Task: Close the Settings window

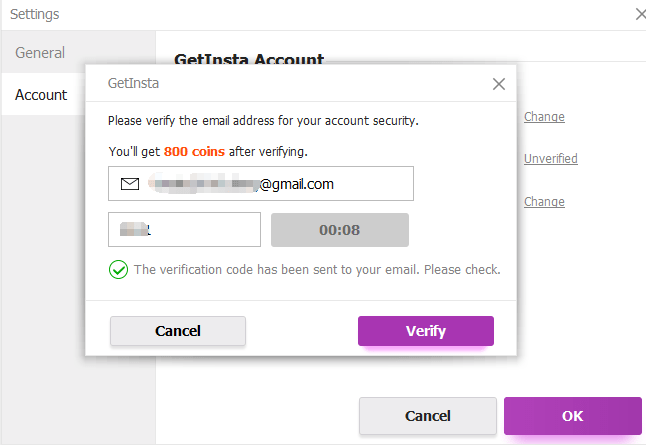Action: pos(641,14)
